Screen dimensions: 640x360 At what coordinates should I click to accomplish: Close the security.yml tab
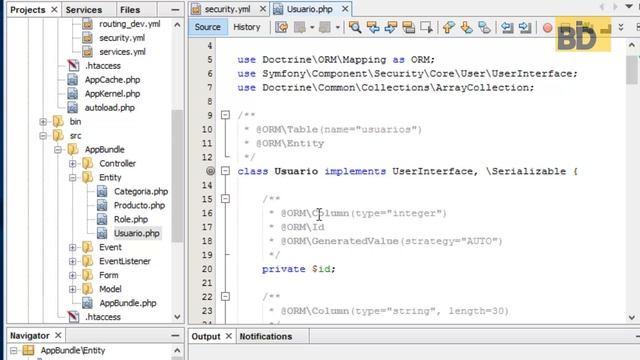point(263,9)
